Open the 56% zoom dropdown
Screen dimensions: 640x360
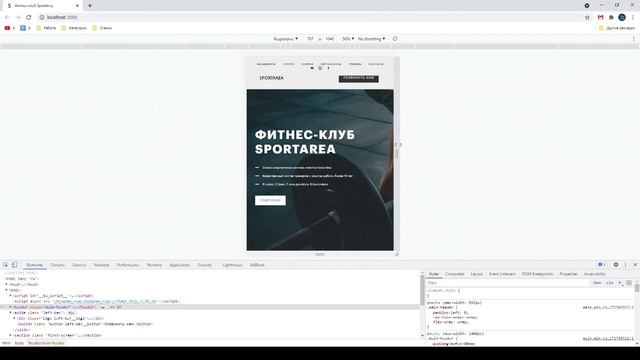(x=348, y=39)
